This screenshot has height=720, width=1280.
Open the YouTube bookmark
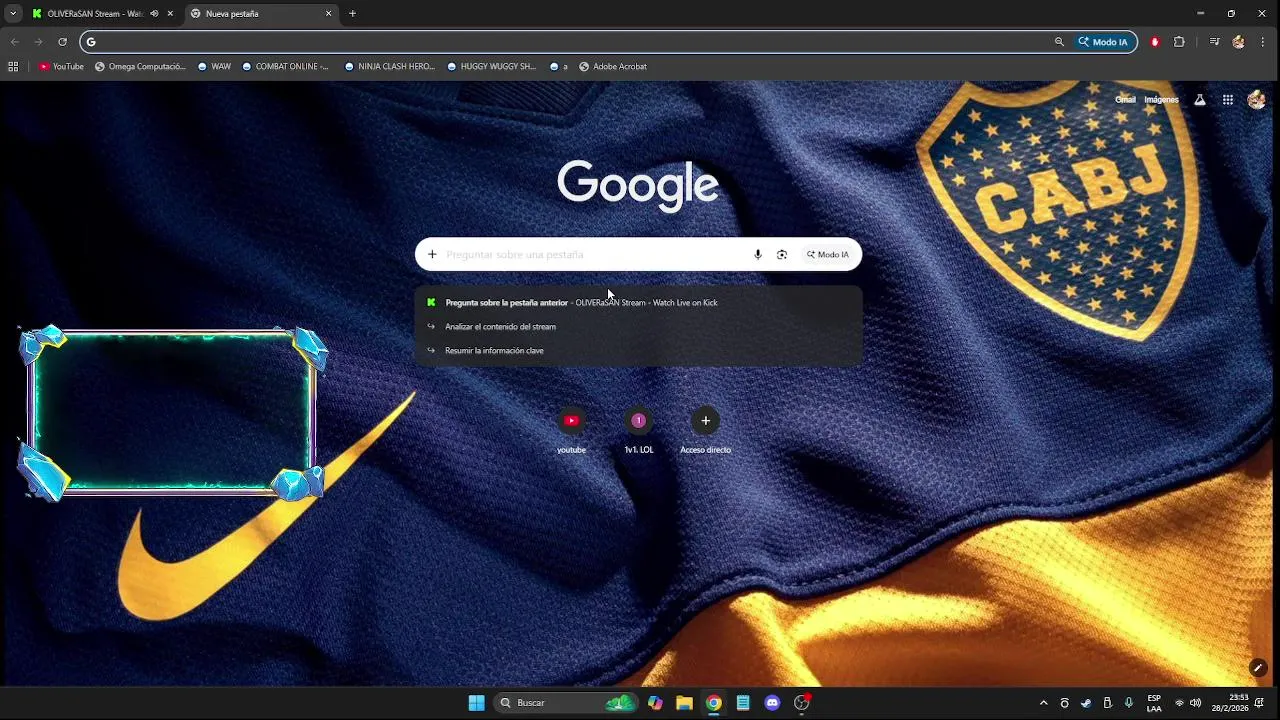(61, 67)
